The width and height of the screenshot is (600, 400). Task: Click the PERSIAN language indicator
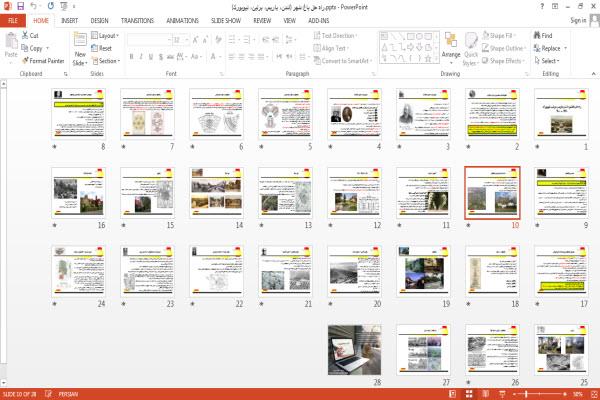point(68,394)
